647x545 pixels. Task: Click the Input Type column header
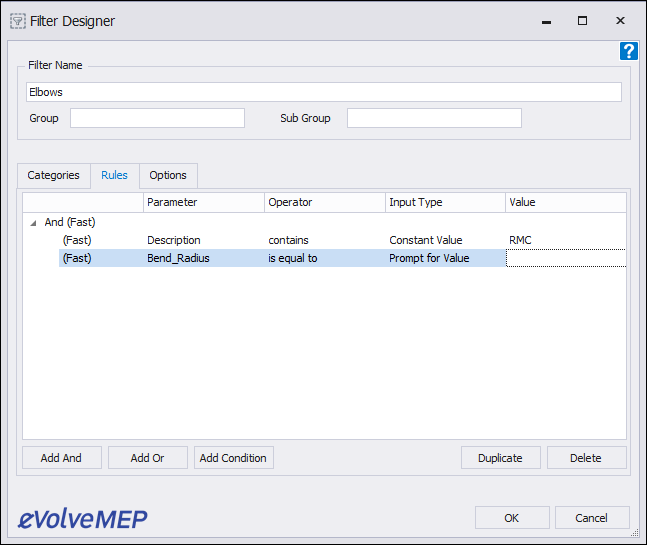pos(445,202)
